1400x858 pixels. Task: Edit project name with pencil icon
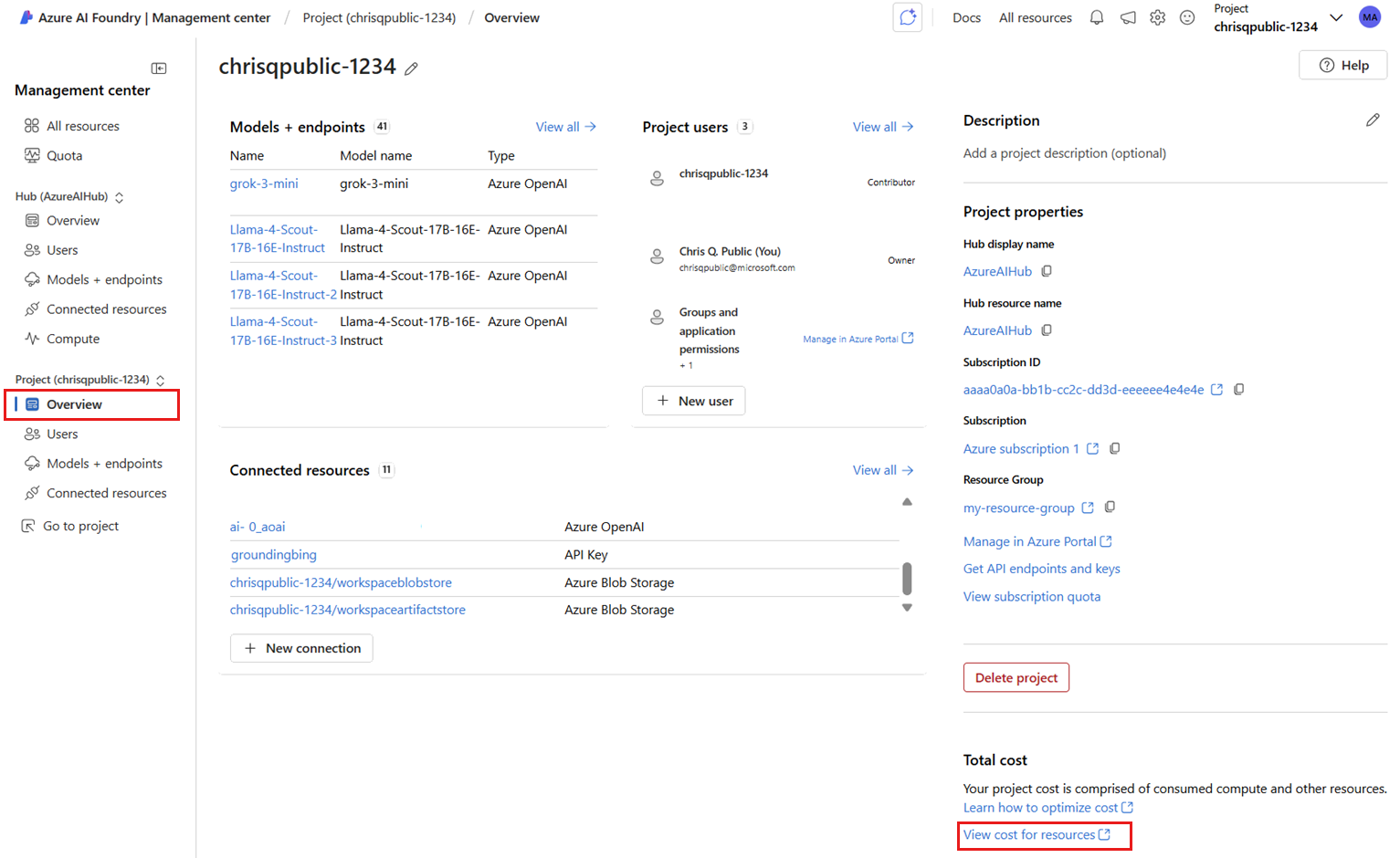pos(412,68)
